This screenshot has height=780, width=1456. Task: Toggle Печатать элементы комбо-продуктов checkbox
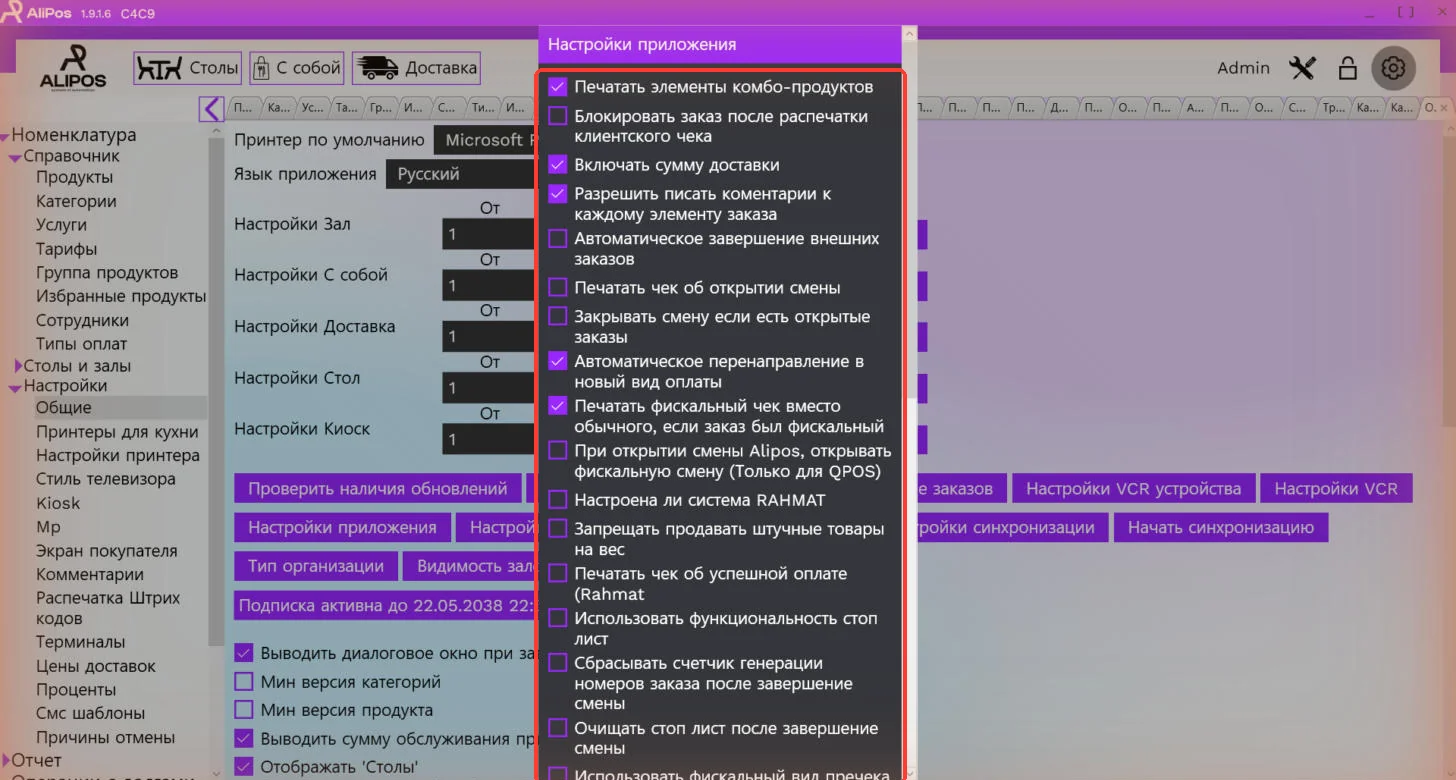[x=558, y=87]
